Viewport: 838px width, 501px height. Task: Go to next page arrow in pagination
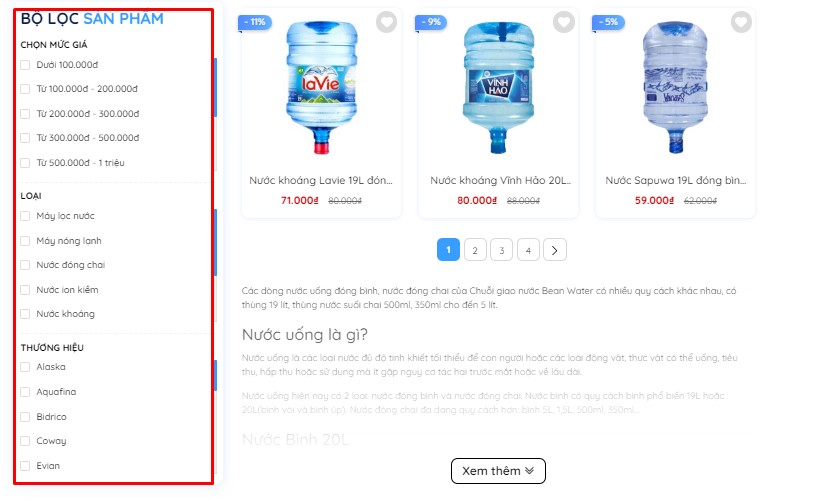(555, 250)
